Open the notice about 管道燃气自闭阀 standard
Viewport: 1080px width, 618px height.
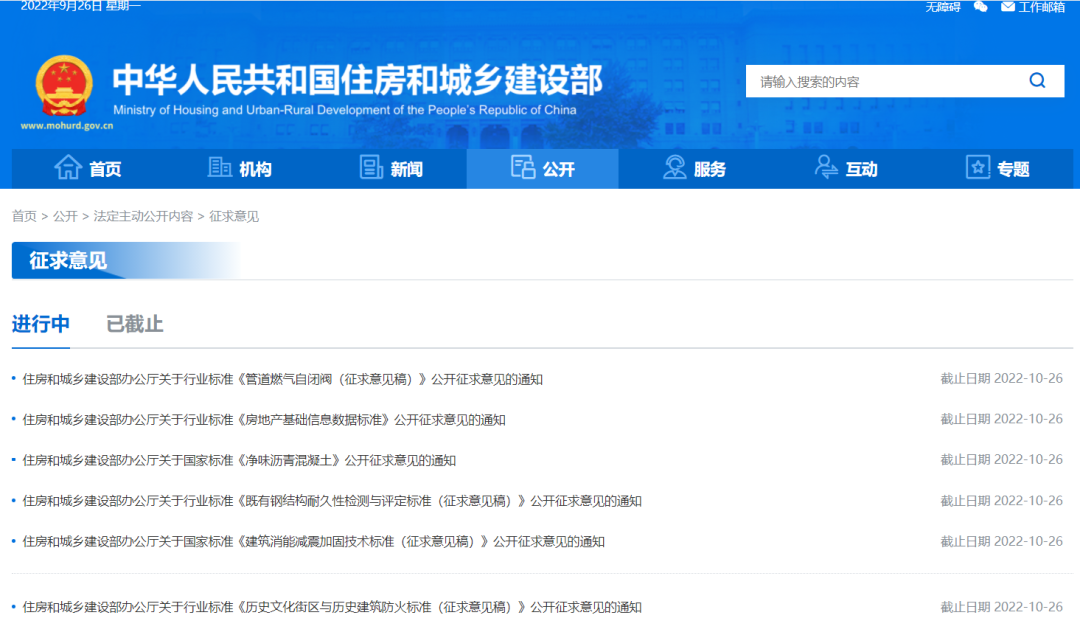(283, 379)
